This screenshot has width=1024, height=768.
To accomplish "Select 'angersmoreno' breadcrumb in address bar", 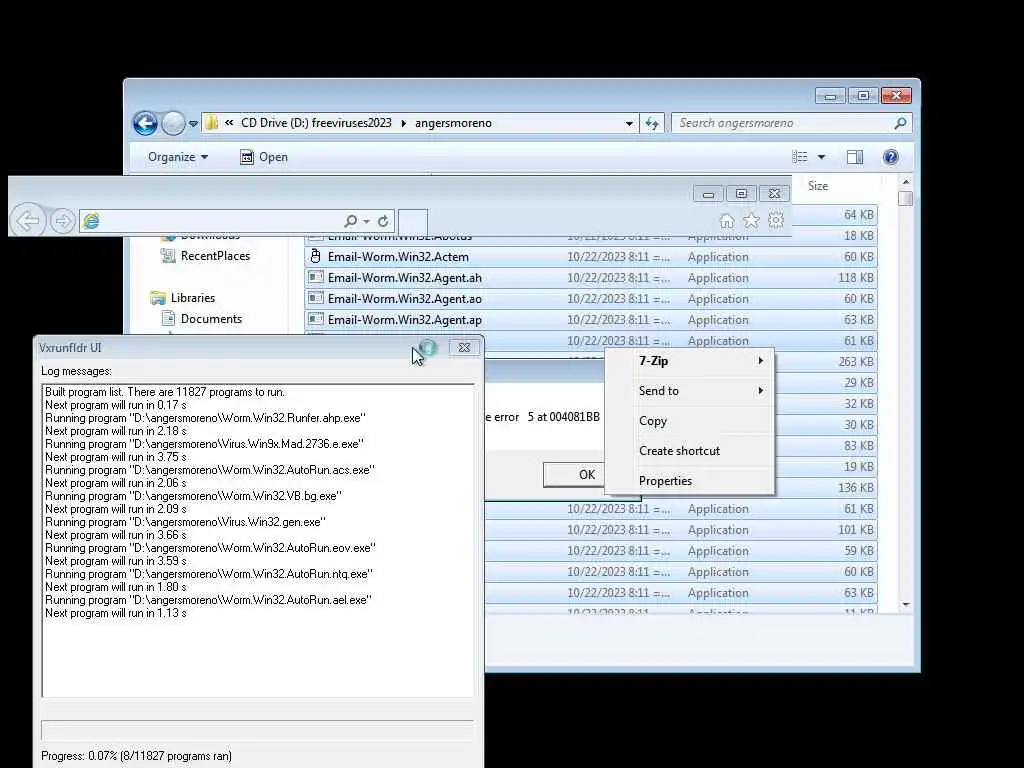I will (x=453, y=123).
